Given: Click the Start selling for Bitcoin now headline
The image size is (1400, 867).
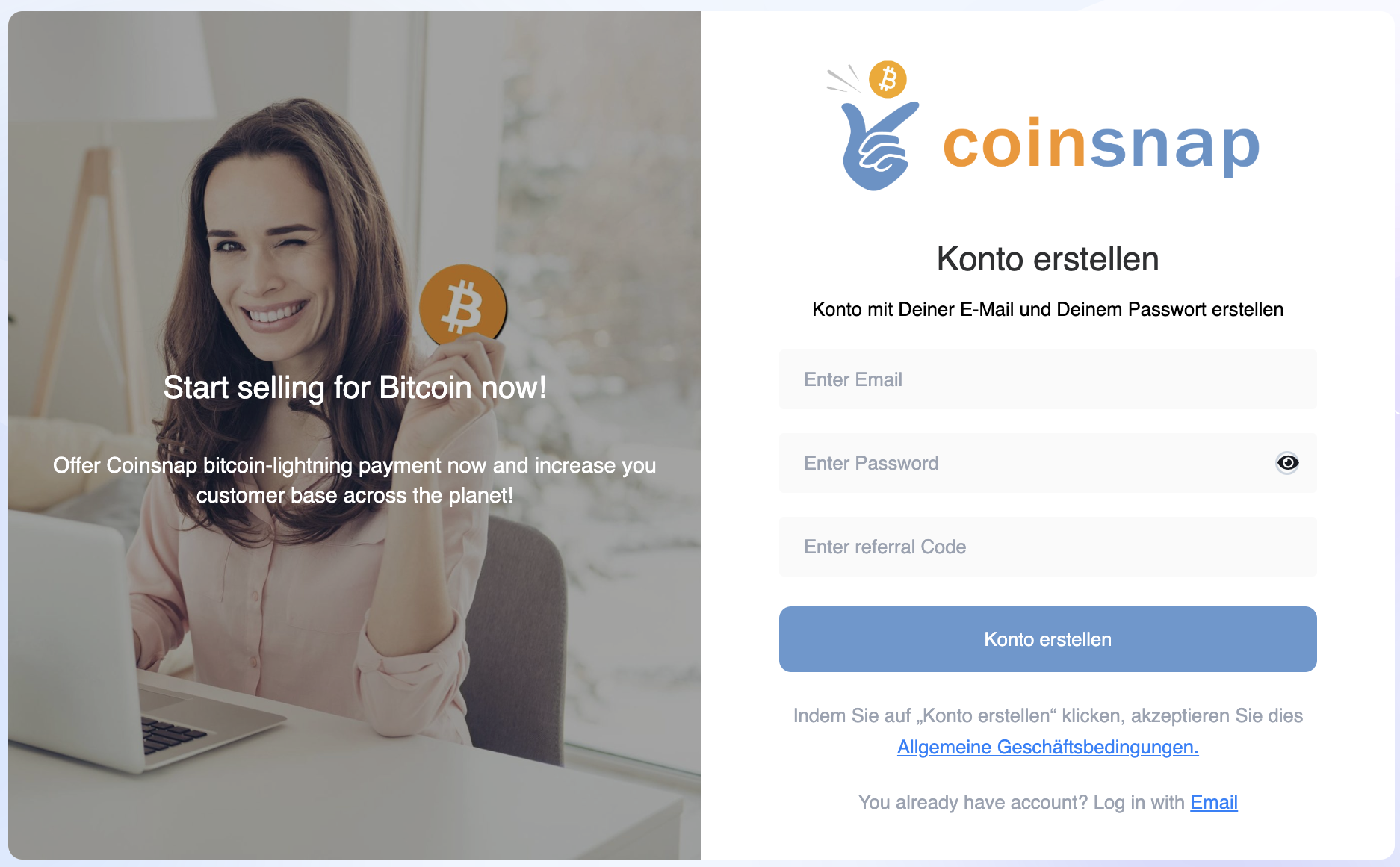Looking at the screenshot, I should point(355,388).
